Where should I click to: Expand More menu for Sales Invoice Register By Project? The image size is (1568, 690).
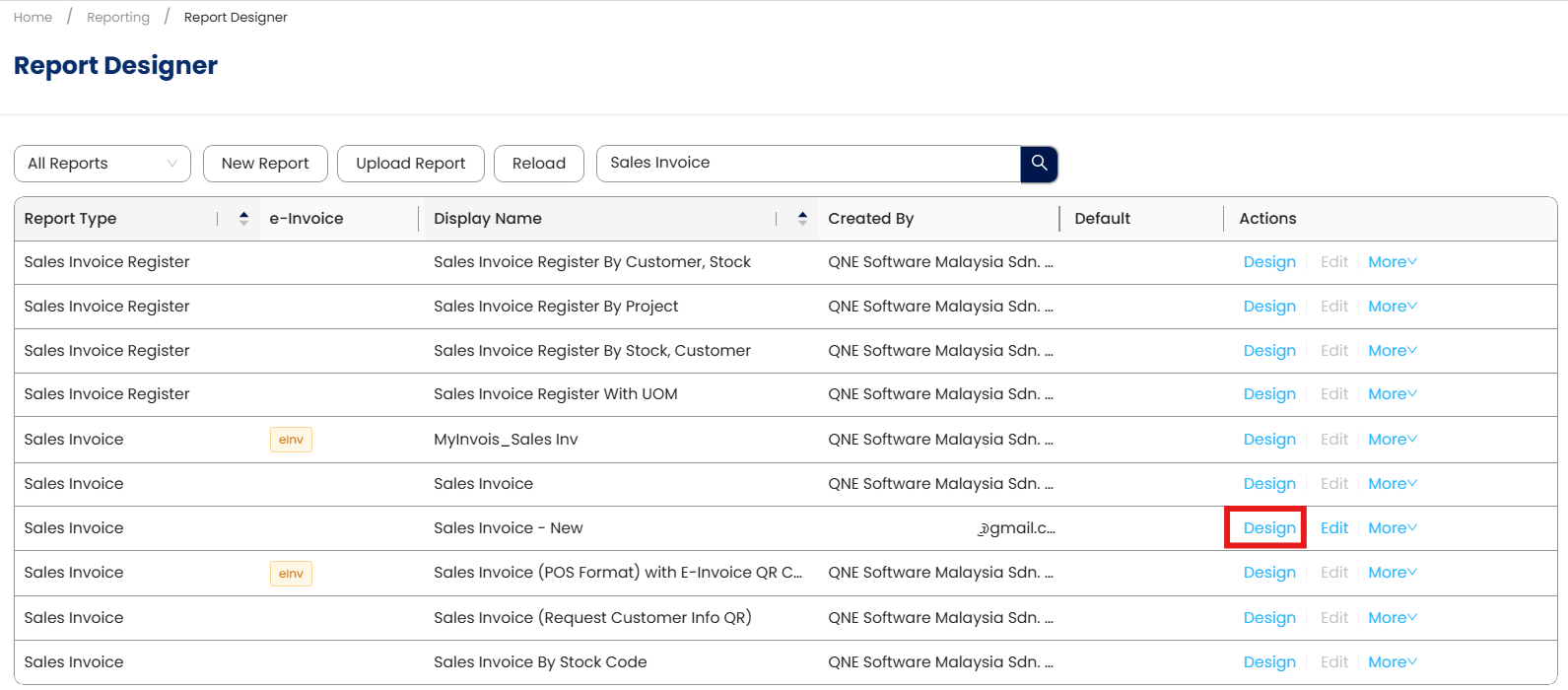(x=1392, y=307)
